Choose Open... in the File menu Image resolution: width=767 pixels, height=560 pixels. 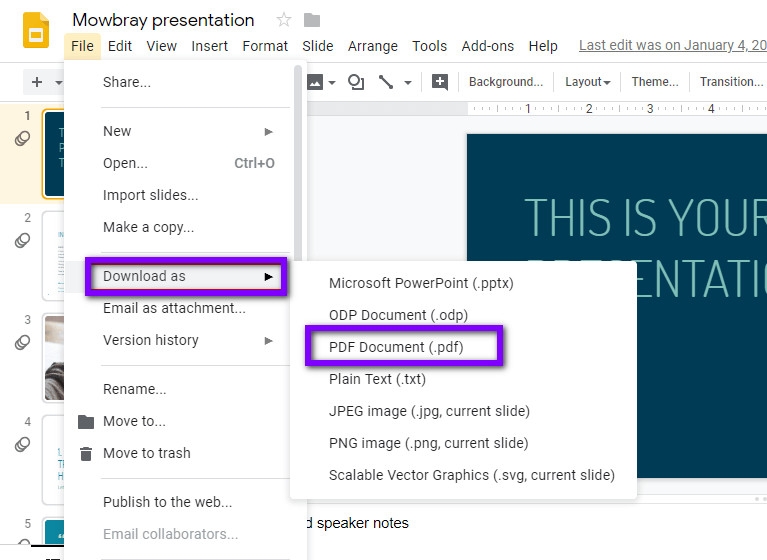[180, 163]
